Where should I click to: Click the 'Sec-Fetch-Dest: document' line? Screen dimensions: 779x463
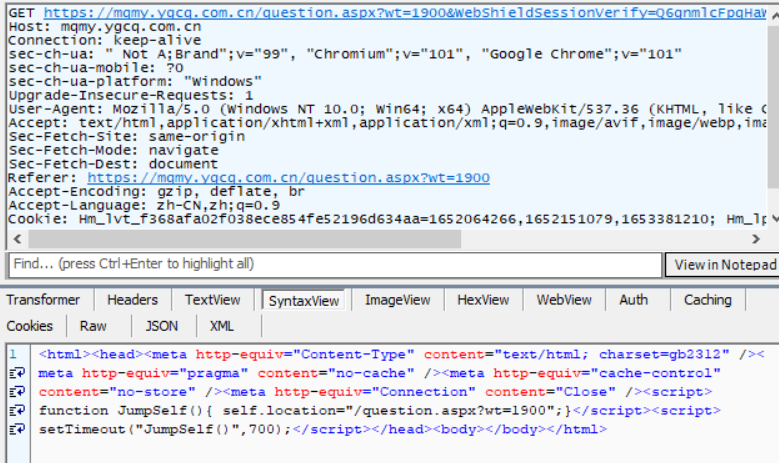point(113,164)
